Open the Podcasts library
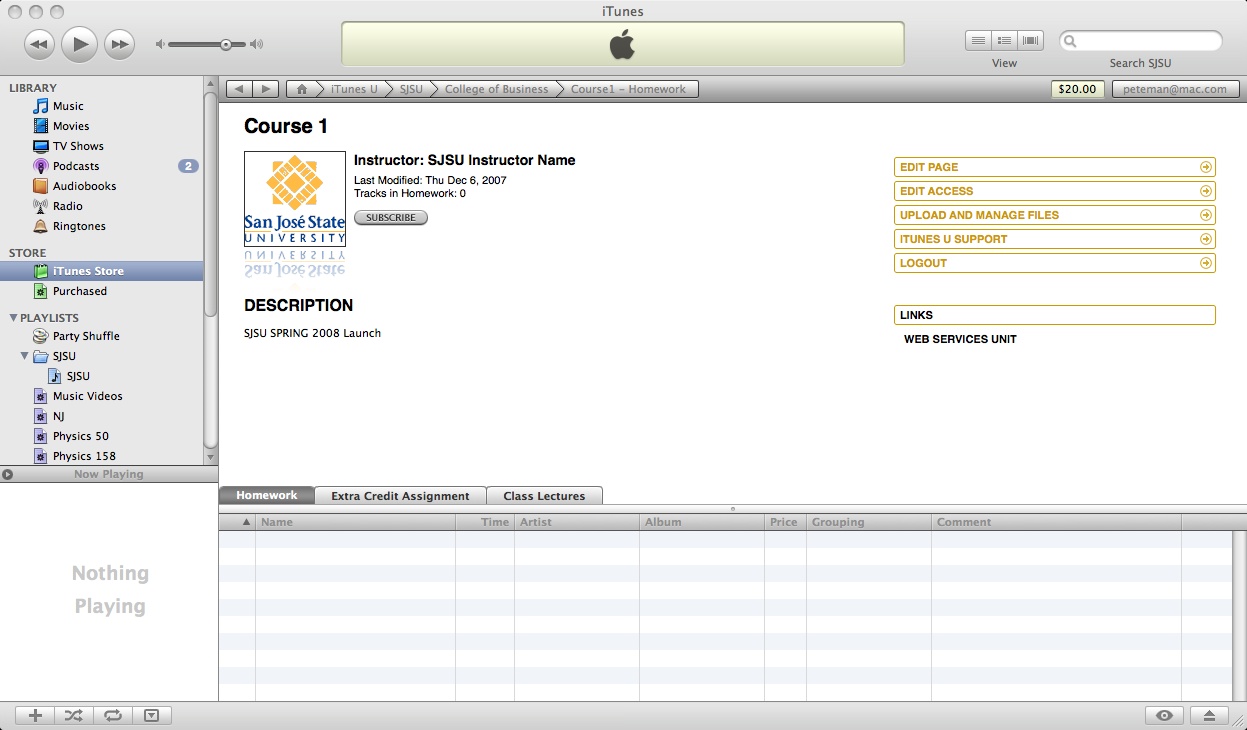Viewport: 1247px width, 730px height. pyautogui.click(x=75, y=166)
